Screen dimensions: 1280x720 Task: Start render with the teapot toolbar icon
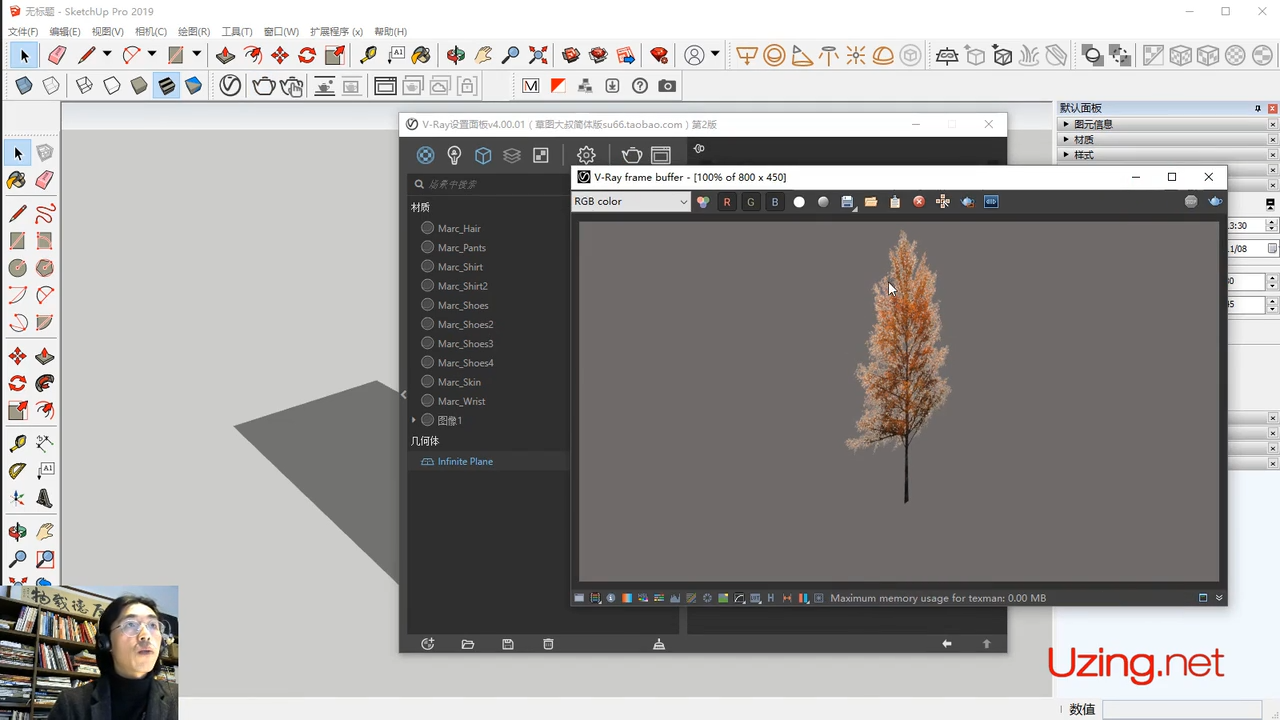click(264, 86)
